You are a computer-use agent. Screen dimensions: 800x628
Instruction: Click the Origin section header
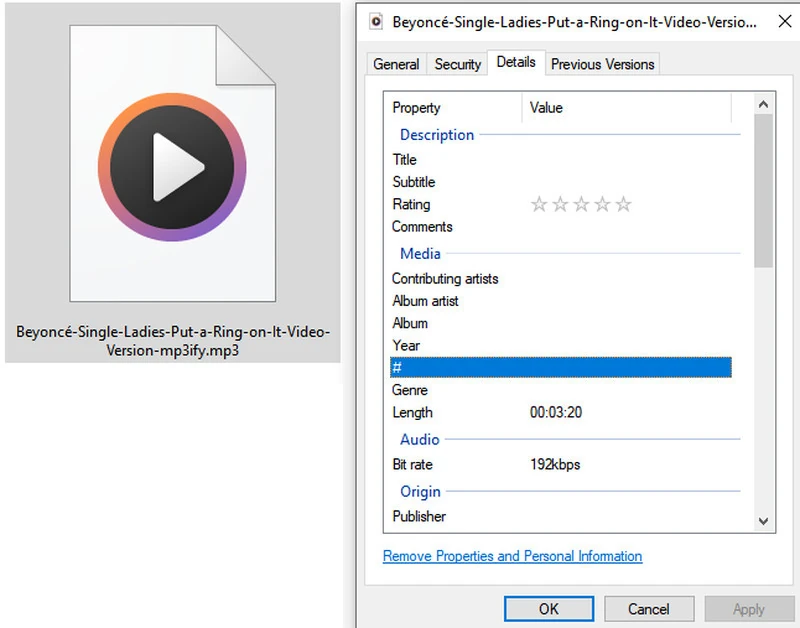[x=420, y=491]
